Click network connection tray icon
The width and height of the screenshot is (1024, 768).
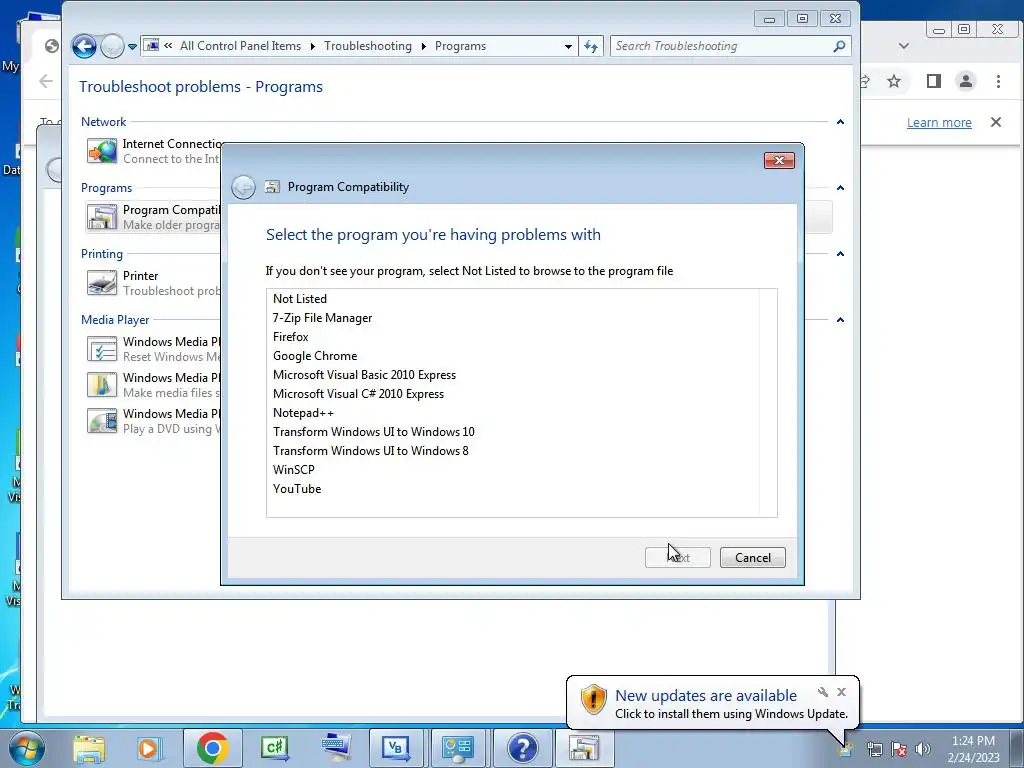click(x=874, y=748)
